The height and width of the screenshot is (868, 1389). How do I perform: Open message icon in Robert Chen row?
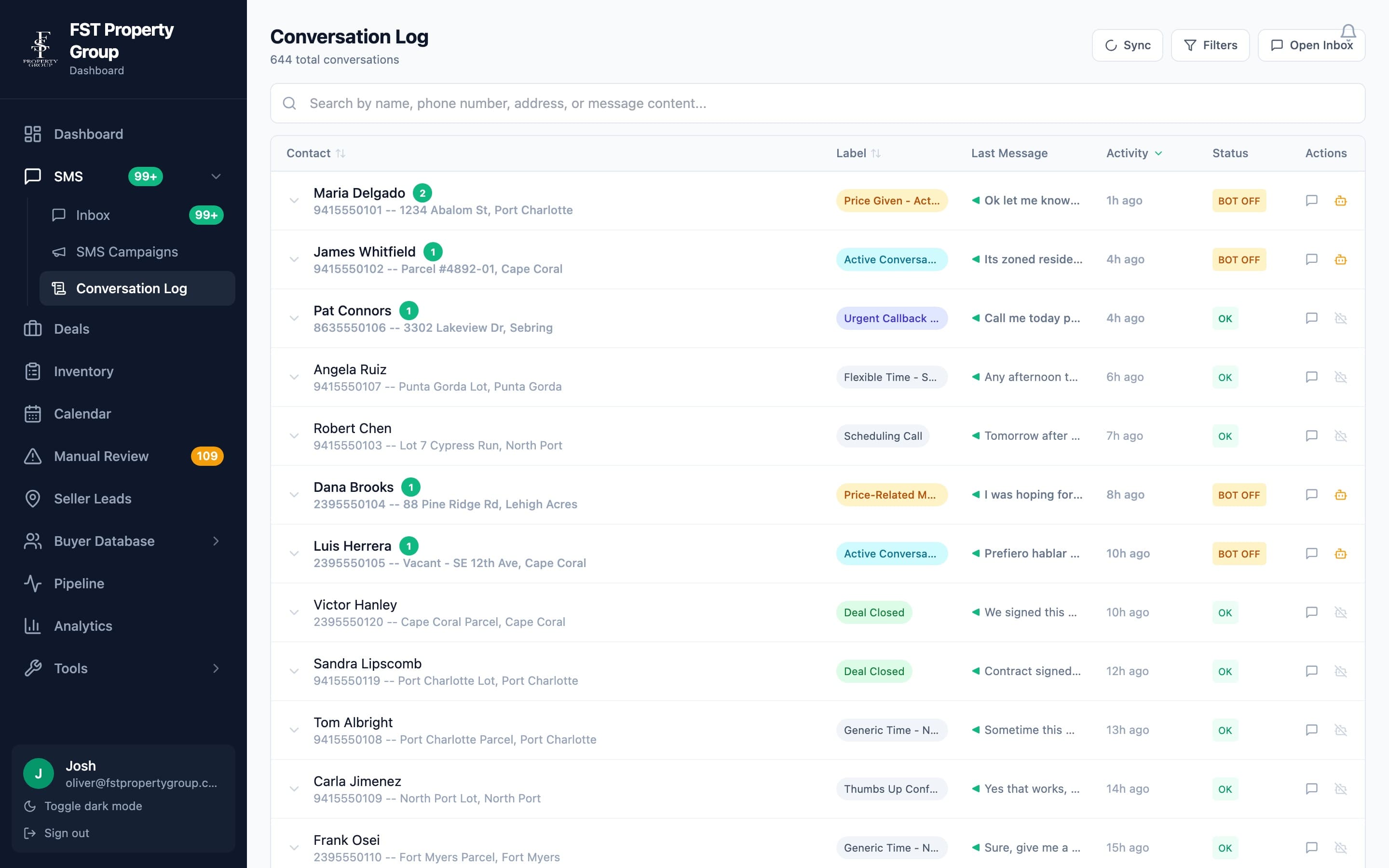pyautogui.click(x=1311, y=436)
